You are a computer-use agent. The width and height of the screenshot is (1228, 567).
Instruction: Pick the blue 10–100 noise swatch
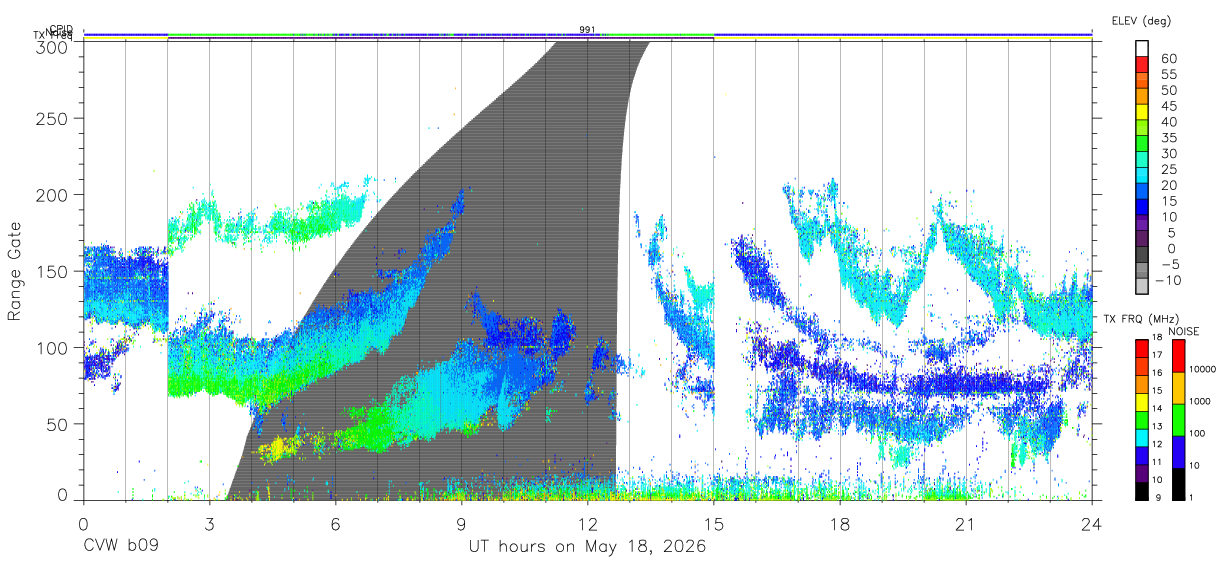click(1178, 451)
